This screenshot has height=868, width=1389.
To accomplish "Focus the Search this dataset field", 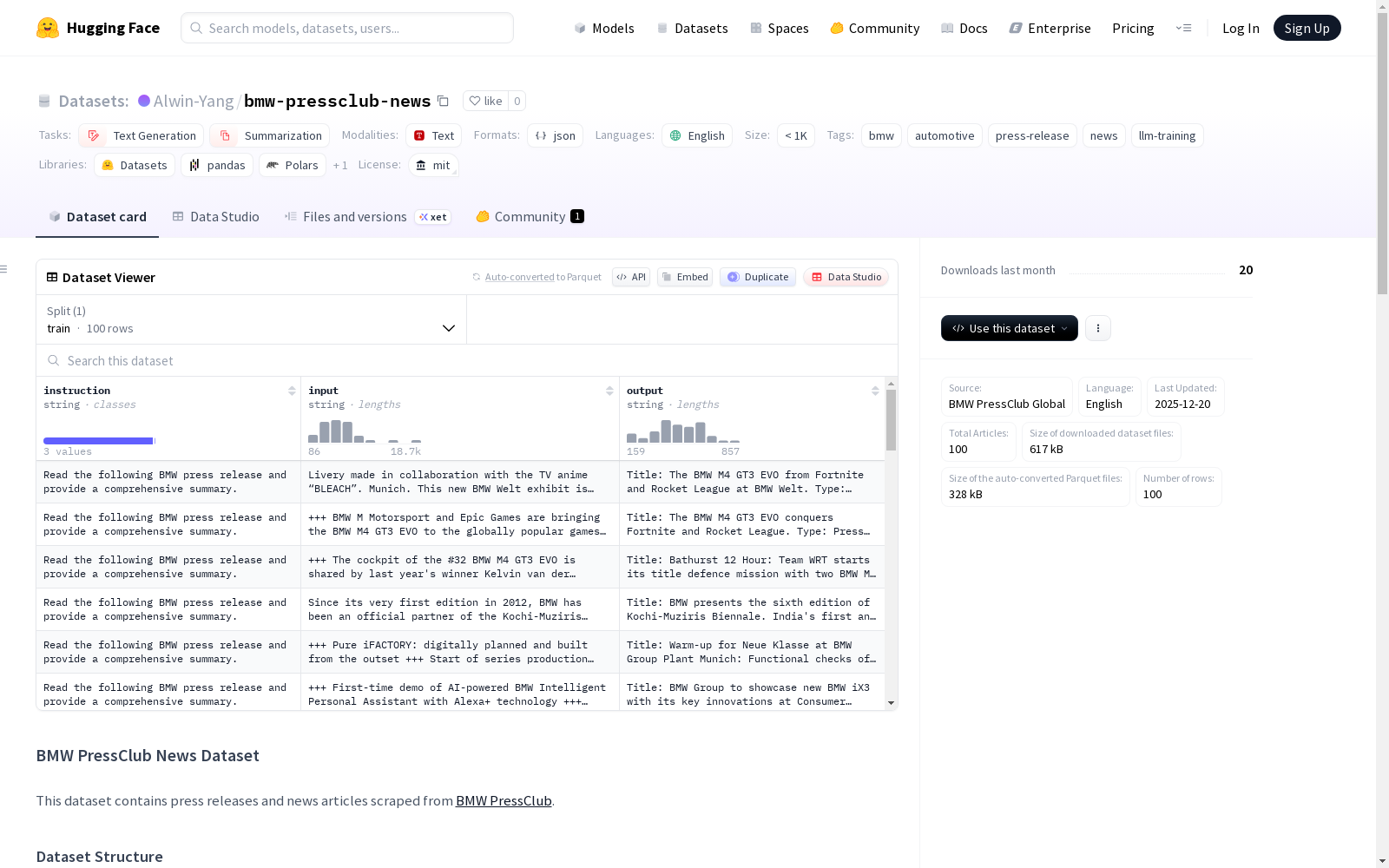I will point(467,360).
